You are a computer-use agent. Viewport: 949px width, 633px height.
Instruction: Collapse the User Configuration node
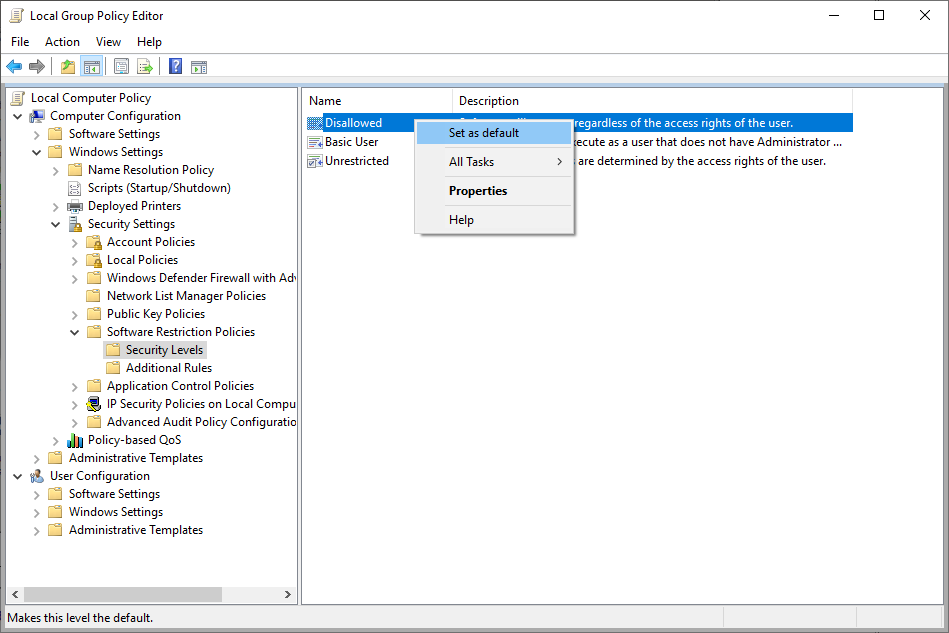18,476
